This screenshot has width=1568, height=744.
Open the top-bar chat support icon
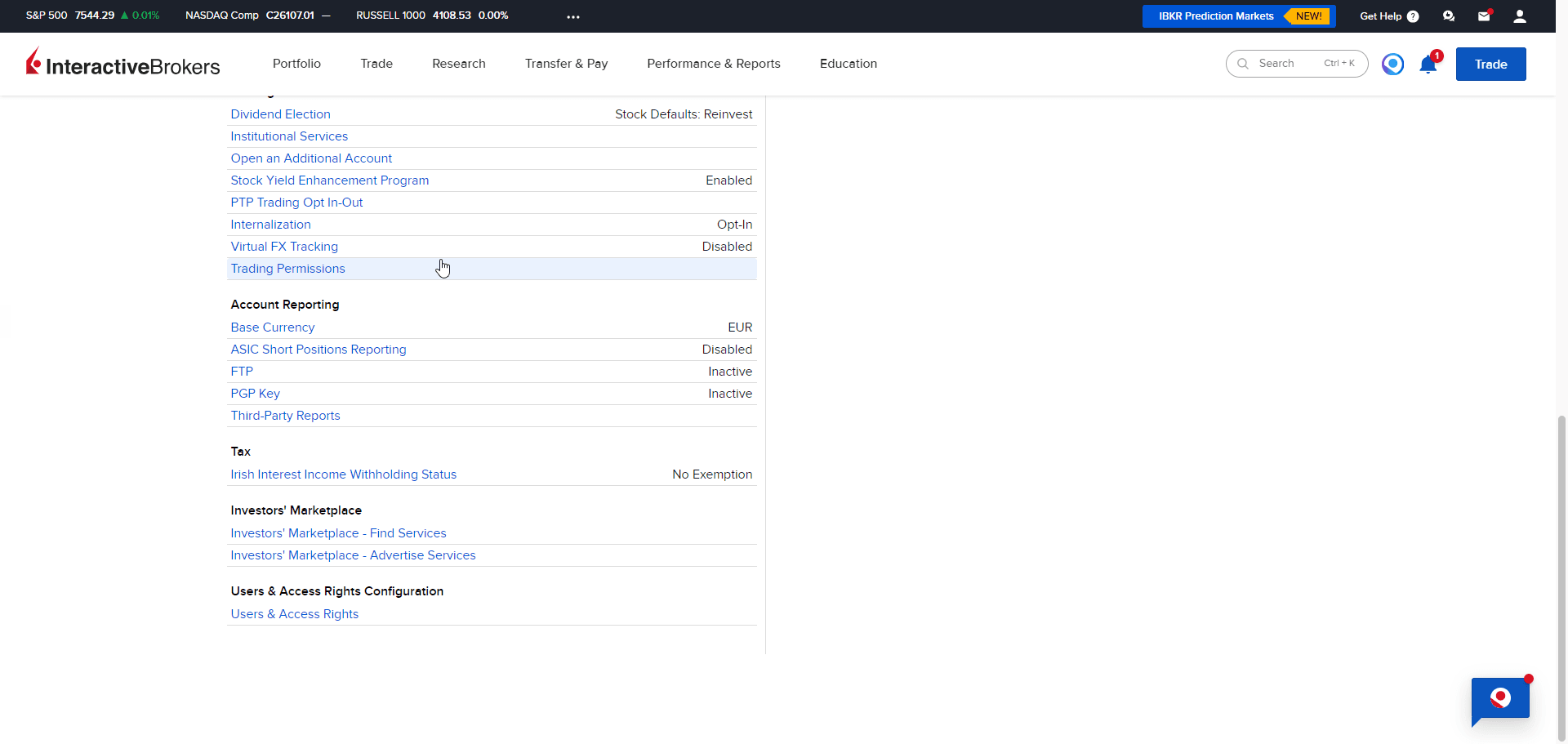click(x=1449, y=16)
